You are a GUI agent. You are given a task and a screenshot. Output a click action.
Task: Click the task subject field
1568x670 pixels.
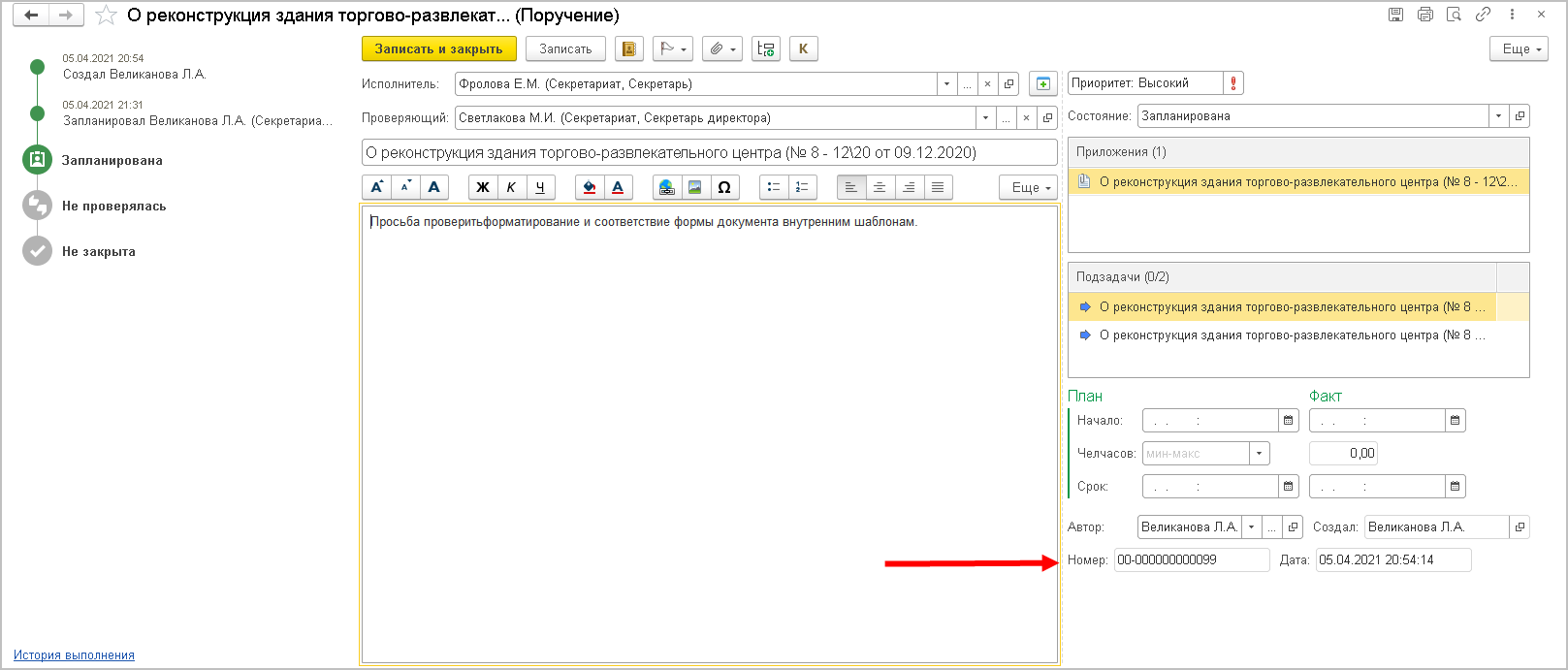[709, 152]
